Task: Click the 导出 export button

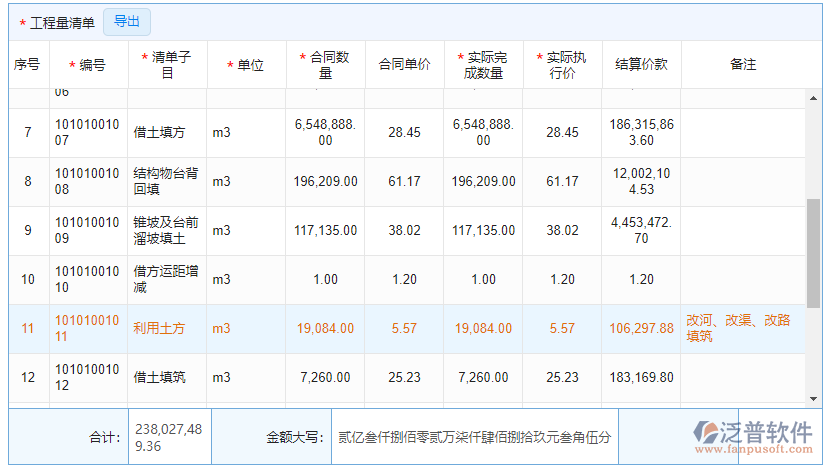Action: (127, 21)
